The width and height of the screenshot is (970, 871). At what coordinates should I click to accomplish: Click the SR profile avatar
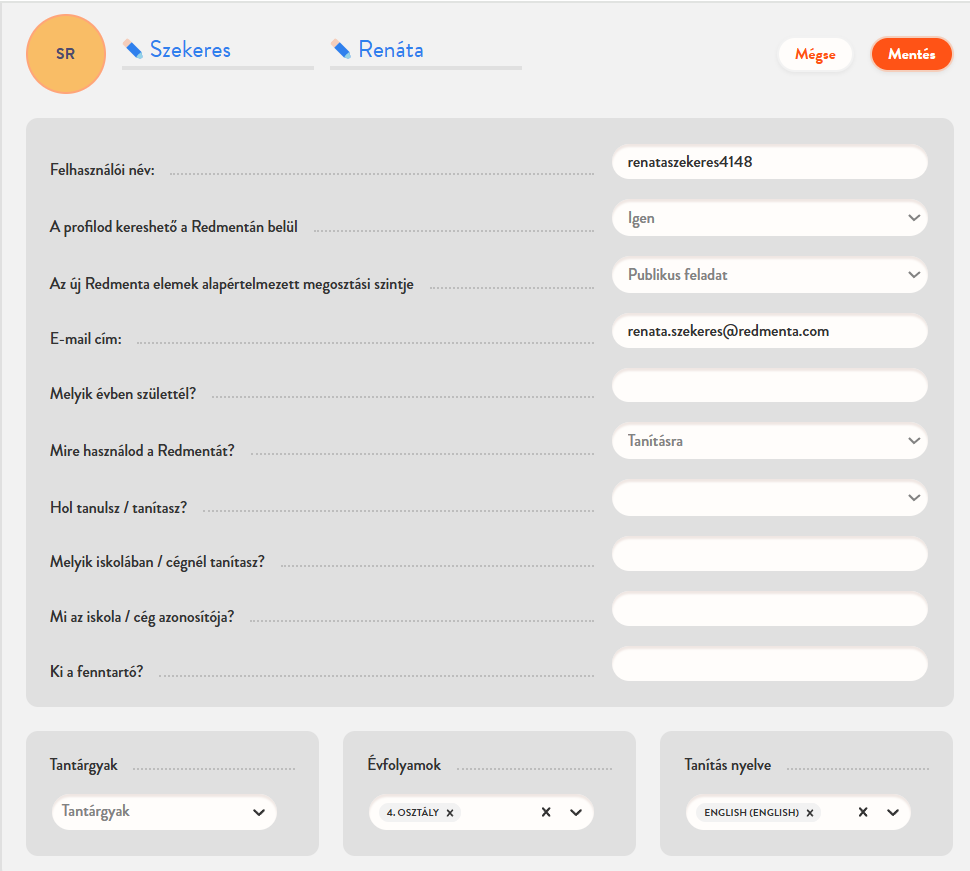[66, 54]
